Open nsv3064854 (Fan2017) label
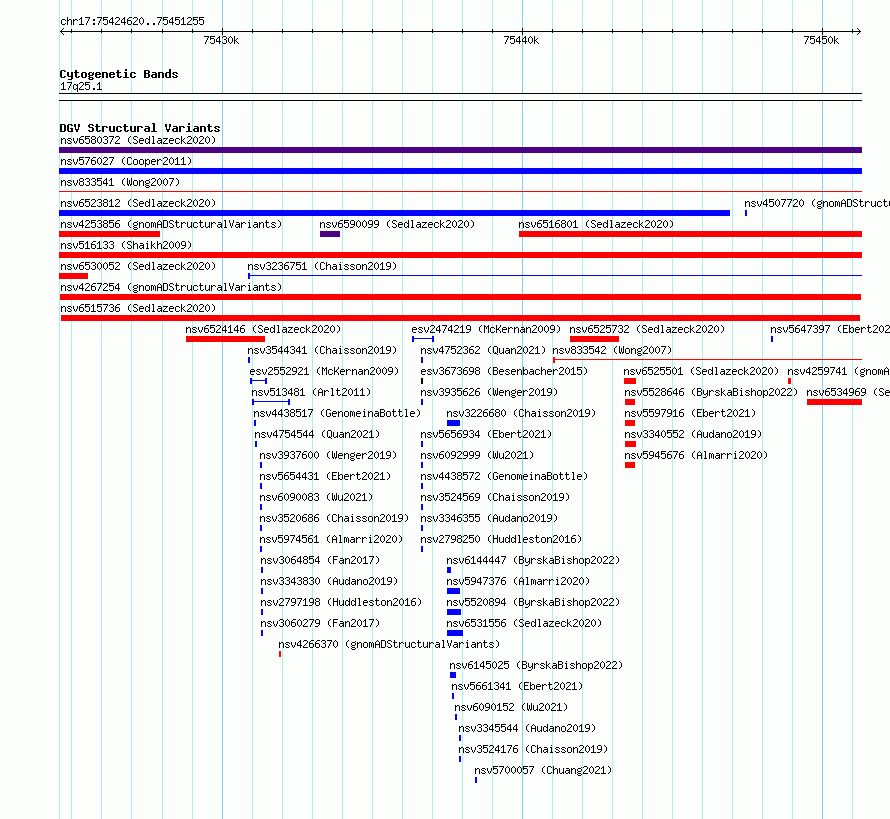The width and height of the screenshot is (890, 819). 320,560
